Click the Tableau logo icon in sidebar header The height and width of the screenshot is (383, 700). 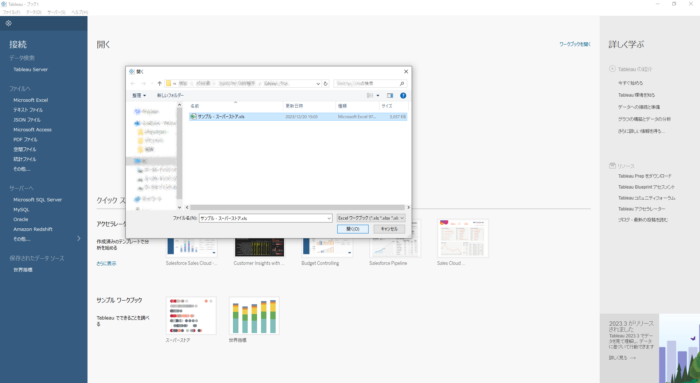[x=8, y=23]
